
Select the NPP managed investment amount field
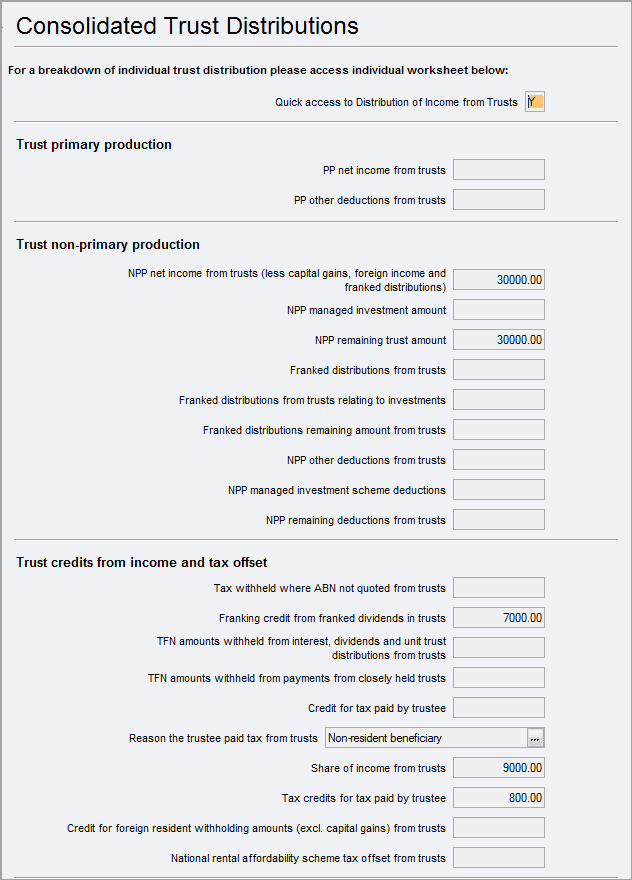(x=498, y=309)
